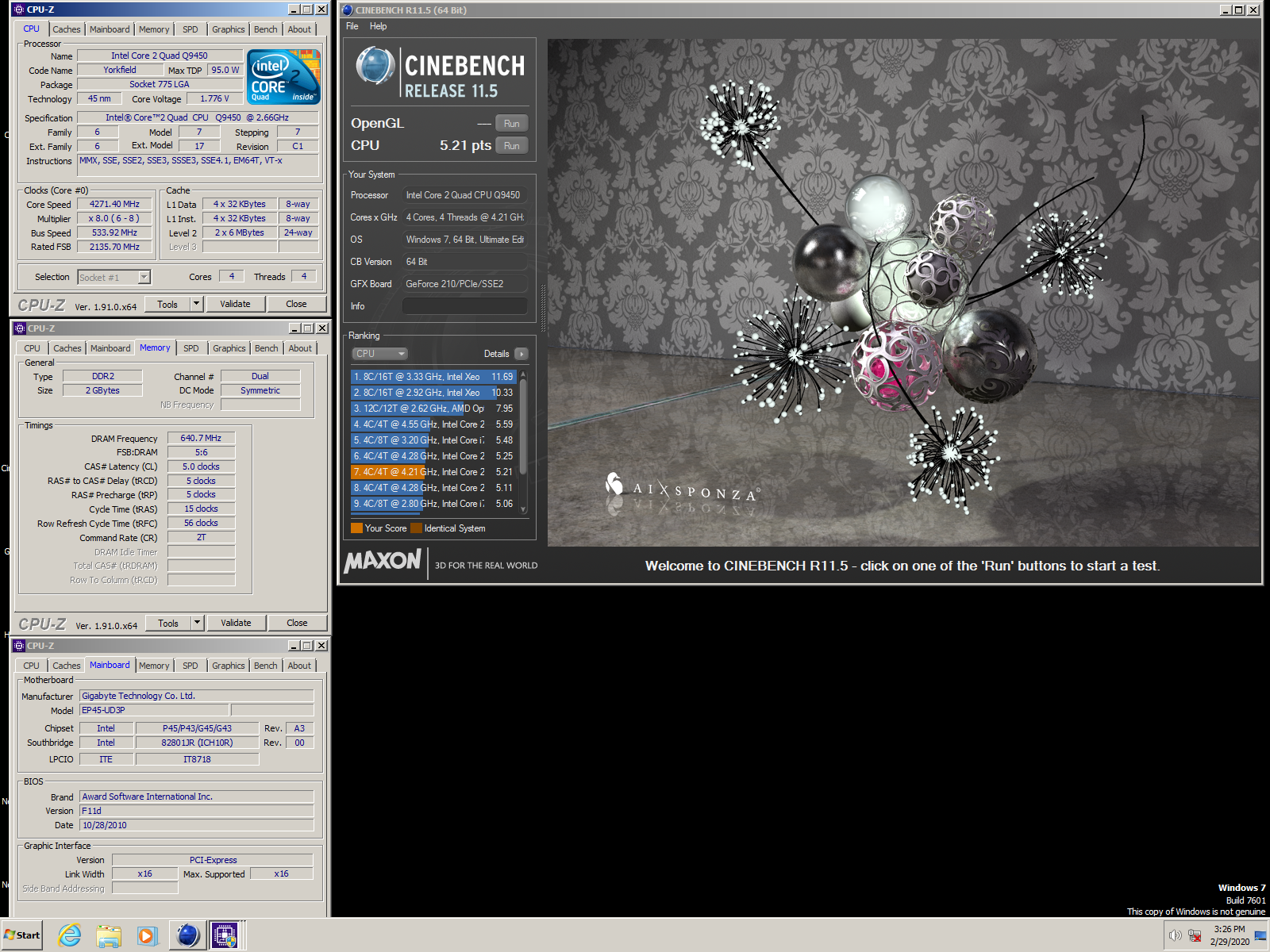This screenshot has width=1270, height=952.
Task: Open SPD tab in top CPU-Z window
Action: [190, 29]
